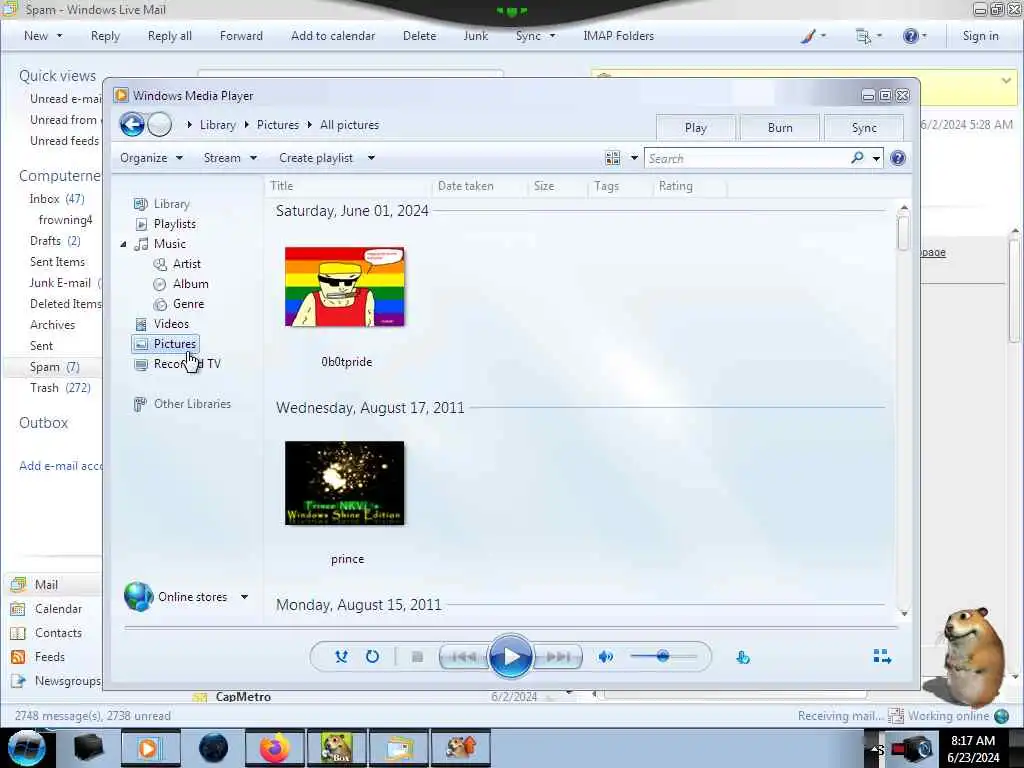Click into the Media Player Search box
This screenshot has width=1024, height=768.
click(x=748, y=158)
